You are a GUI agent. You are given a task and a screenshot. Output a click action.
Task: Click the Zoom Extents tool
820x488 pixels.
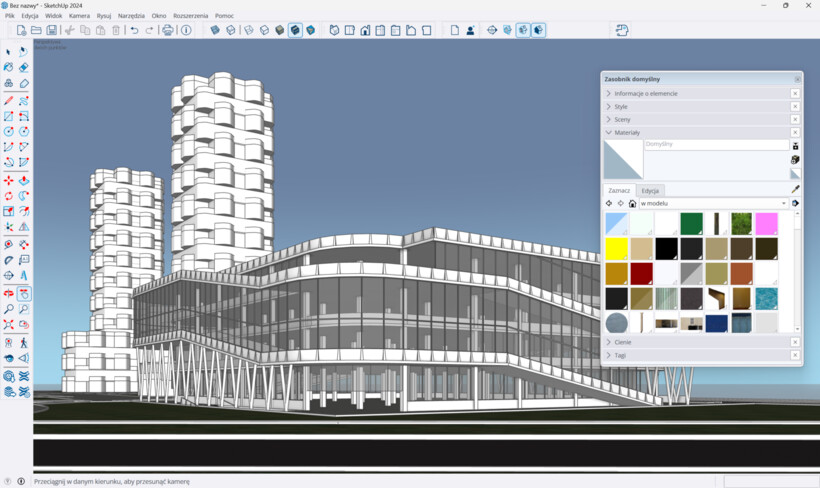8,324
